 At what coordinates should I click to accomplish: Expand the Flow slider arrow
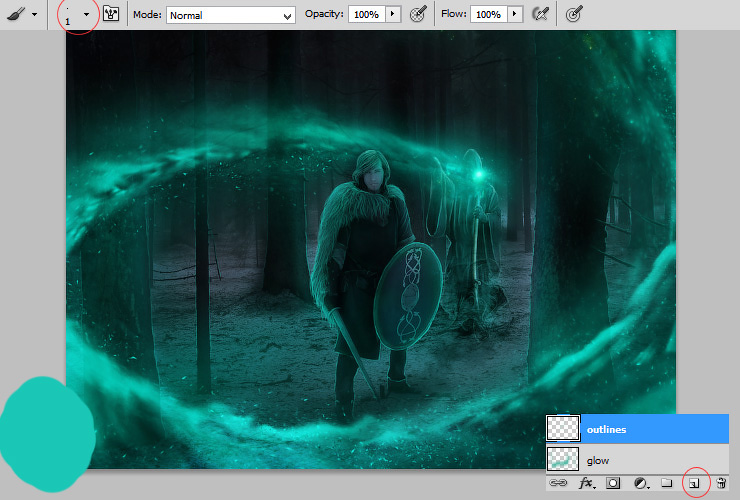click(515, 15)
